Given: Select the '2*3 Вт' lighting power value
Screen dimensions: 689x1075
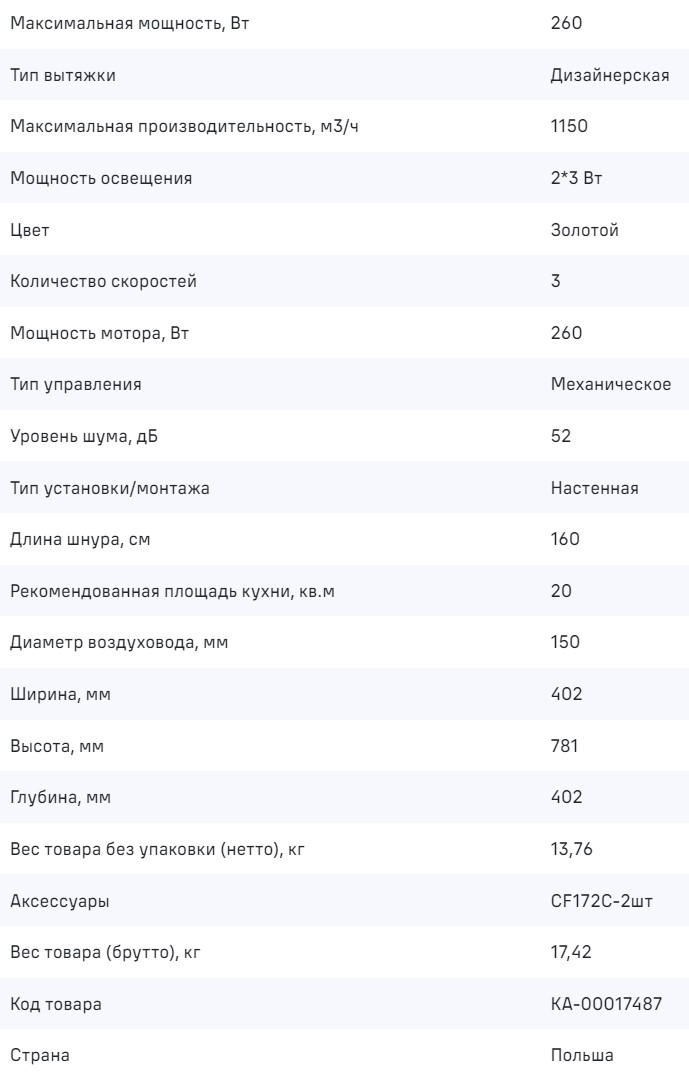Looking at the screenshot, I should (x=576, y=178).
